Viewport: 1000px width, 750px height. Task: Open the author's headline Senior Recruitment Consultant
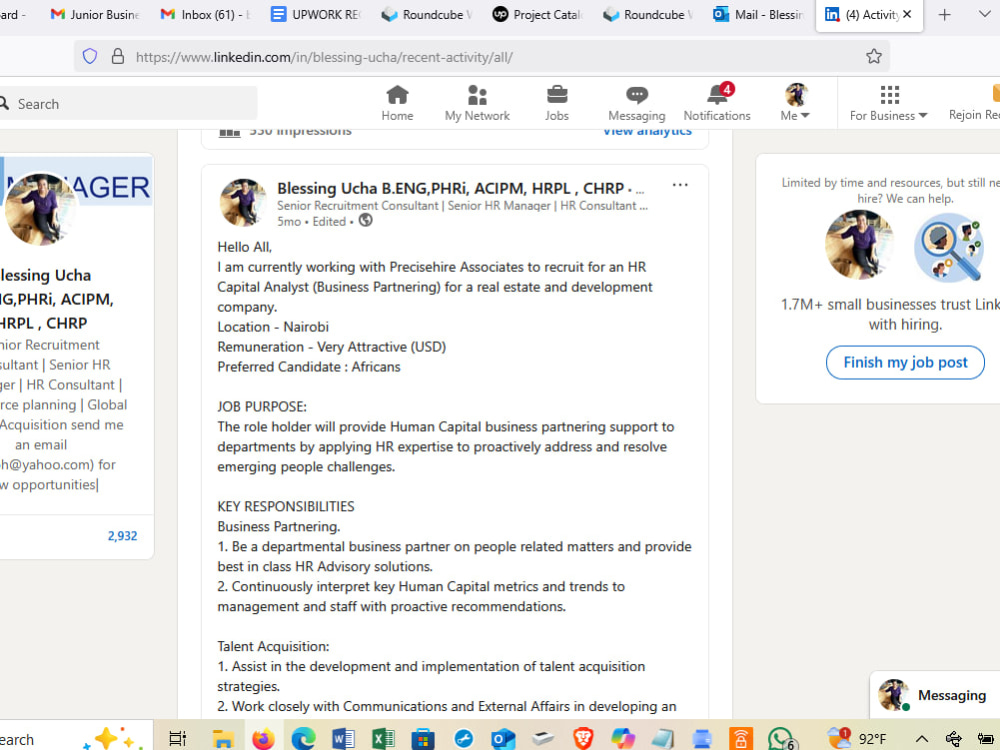462,205
